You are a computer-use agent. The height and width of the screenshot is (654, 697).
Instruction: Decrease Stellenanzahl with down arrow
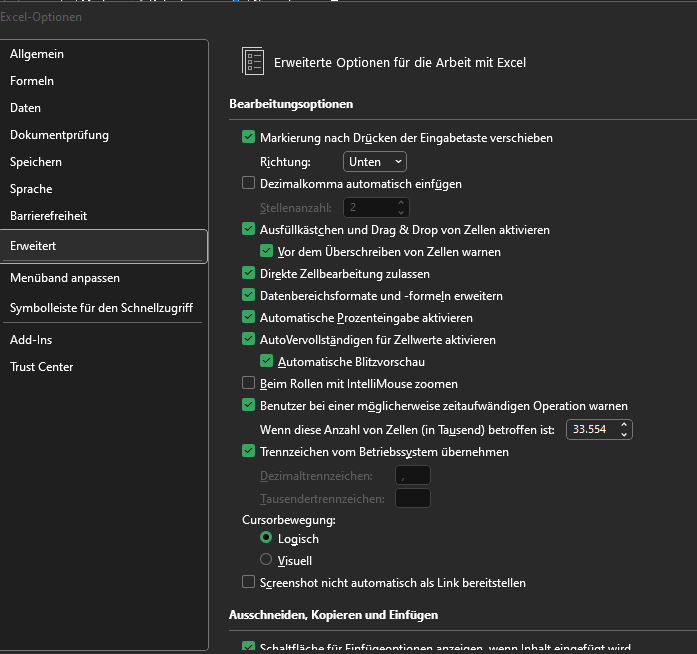(x=401, y=213)
